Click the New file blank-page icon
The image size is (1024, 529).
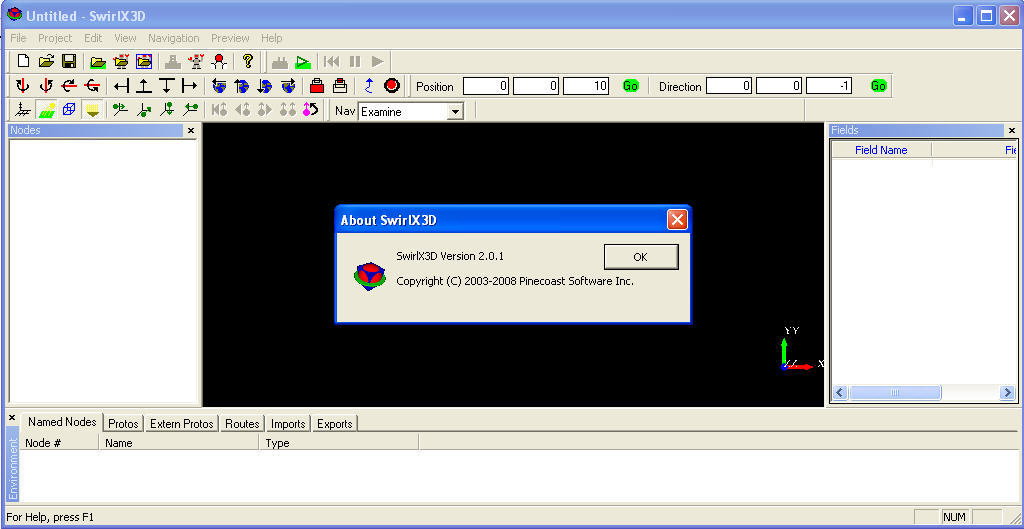point(24,61)
